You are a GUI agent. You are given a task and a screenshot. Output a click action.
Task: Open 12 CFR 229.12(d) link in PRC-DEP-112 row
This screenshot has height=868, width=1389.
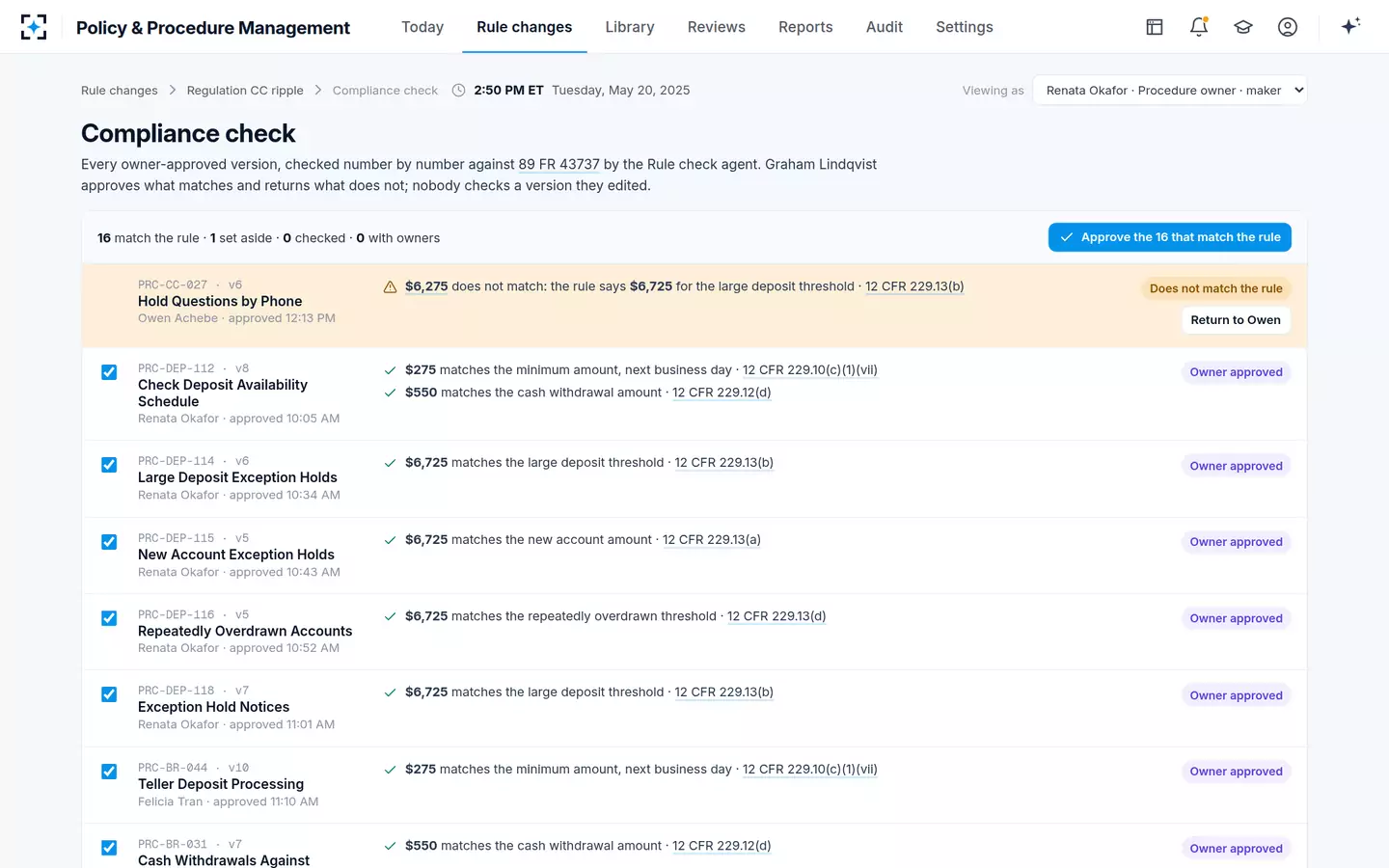722,393
